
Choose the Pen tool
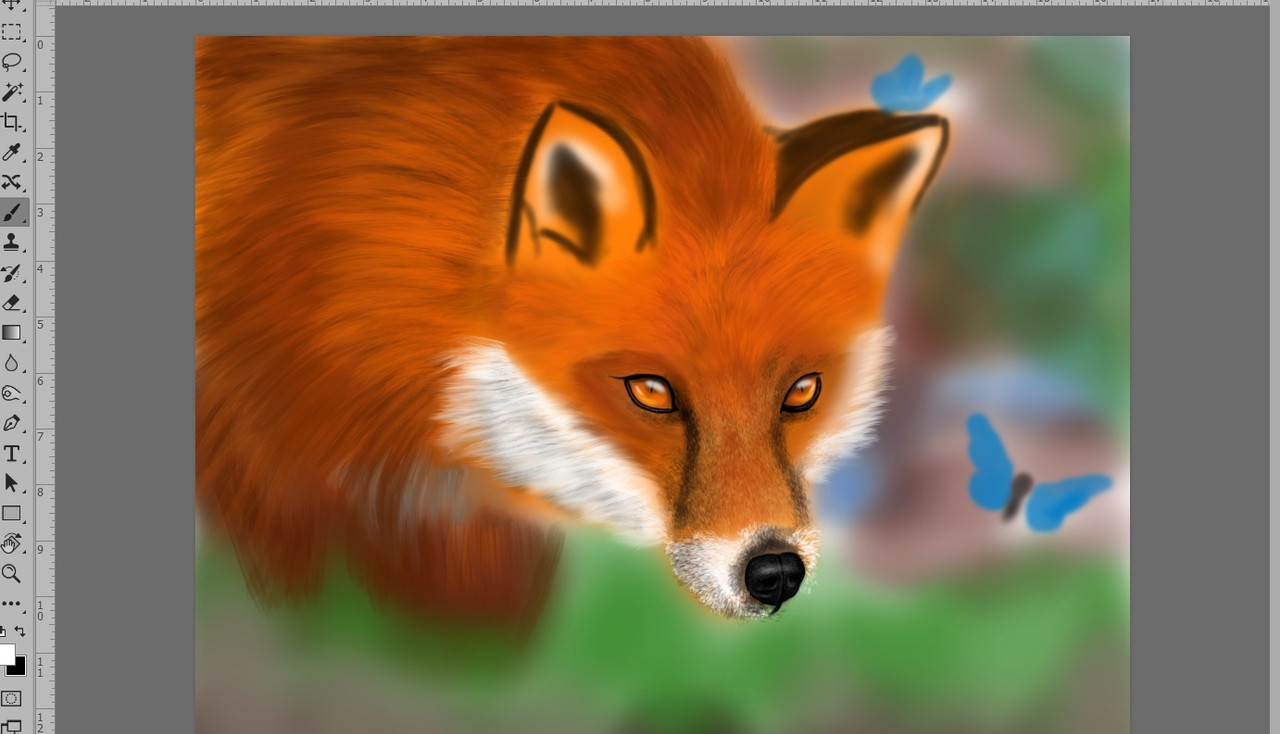(11, 423)
